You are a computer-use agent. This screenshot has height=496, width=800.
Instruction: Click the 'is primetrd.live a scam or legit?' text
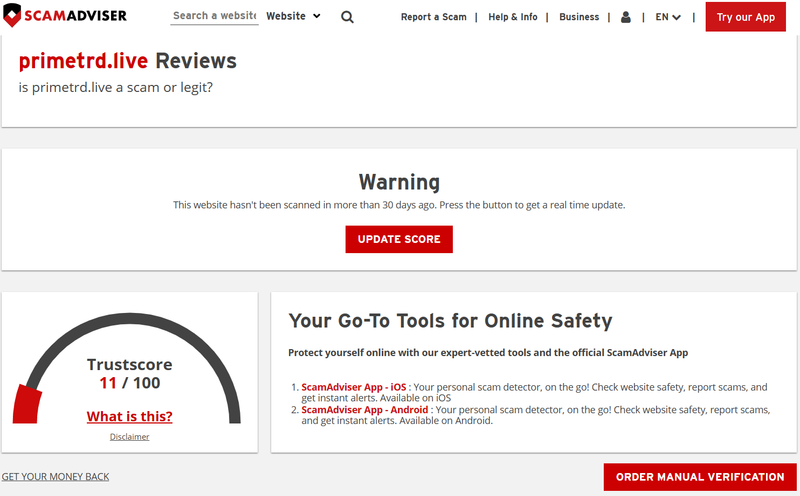[x=116, y=87]
